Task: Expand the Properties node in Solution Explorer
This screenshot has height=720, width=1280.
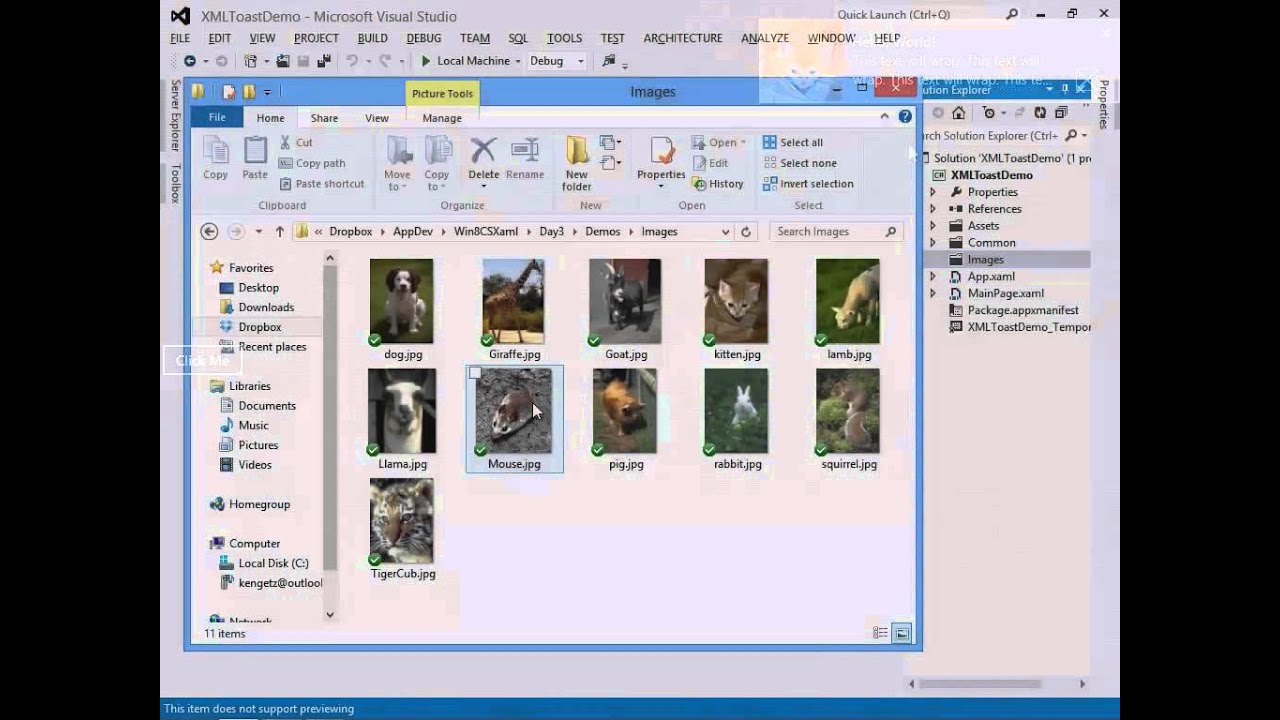Action: (x=933, y=192)
